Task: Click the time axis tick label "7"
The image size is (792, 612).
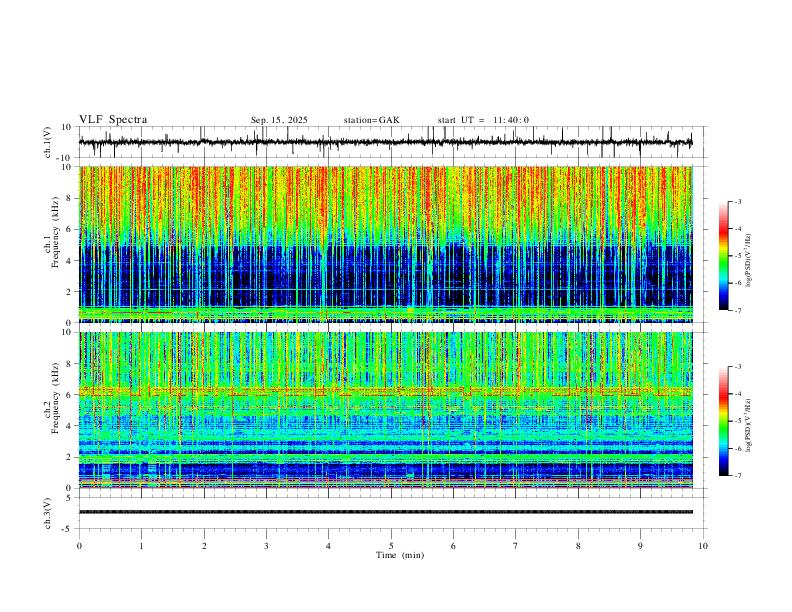Action: pyautogui.click(x=516, y=546)
